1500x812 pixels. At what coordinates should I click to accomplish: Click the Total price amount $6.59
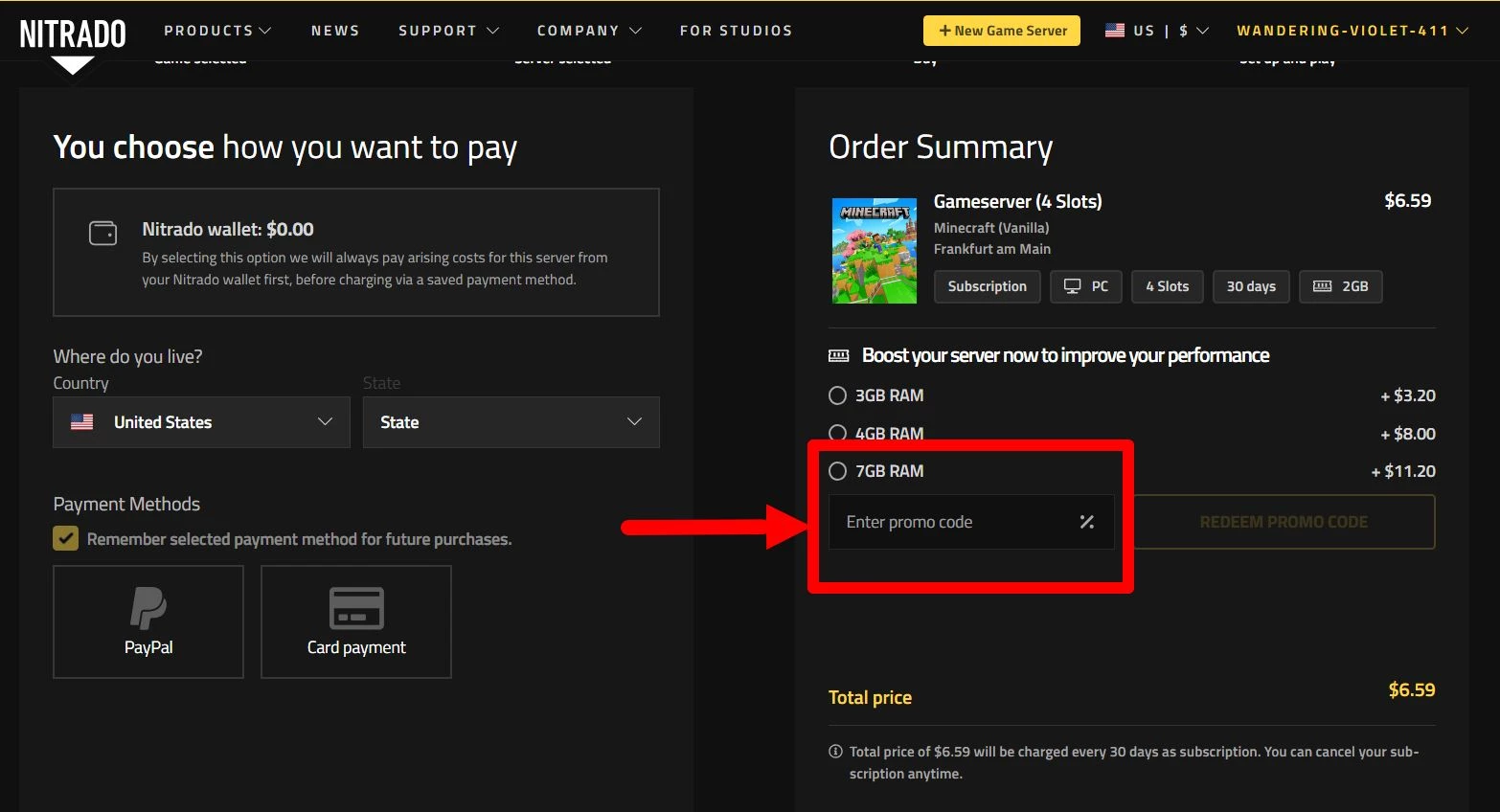point(1412,689)
